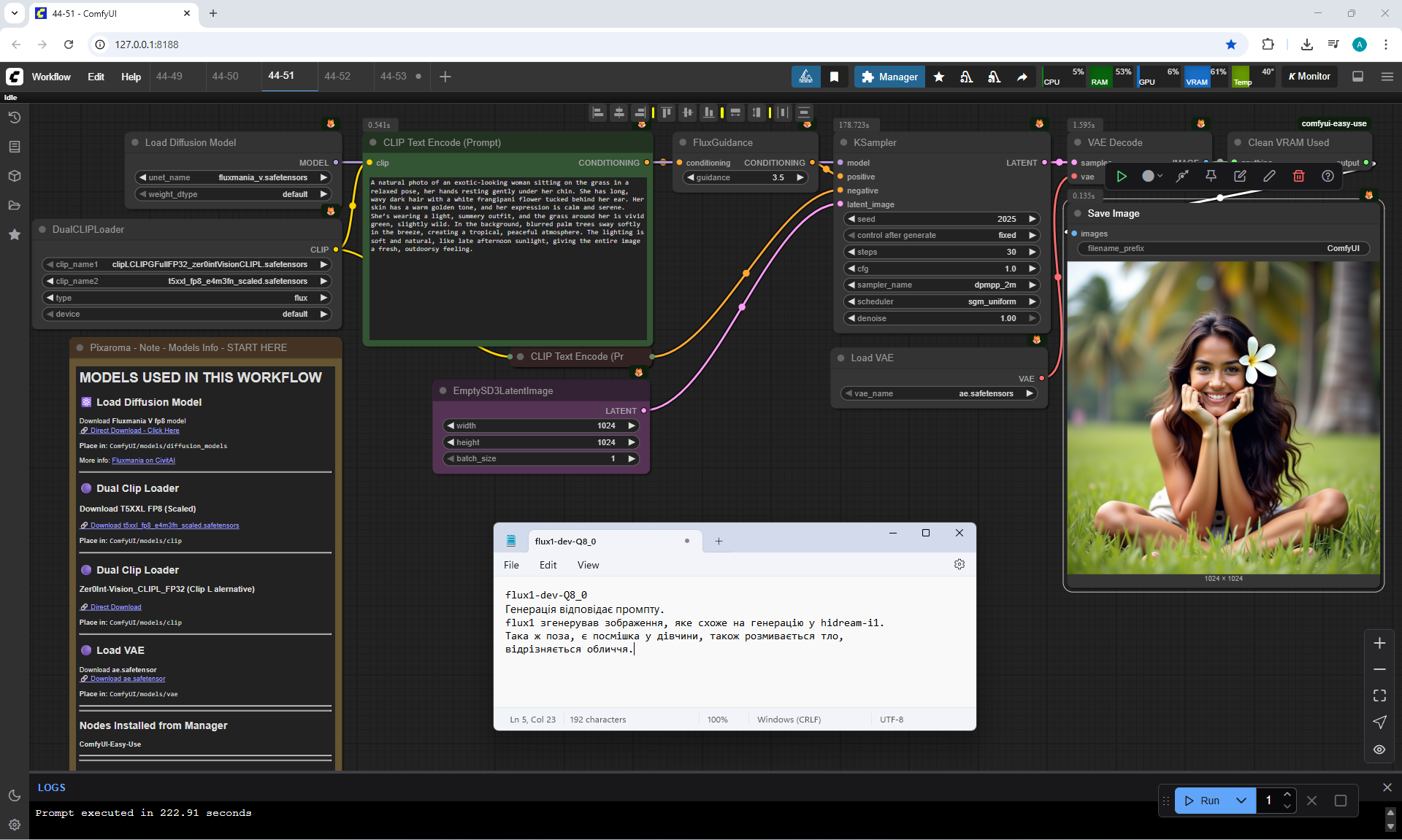Switch to the 44-52 workflow tab

337,76
